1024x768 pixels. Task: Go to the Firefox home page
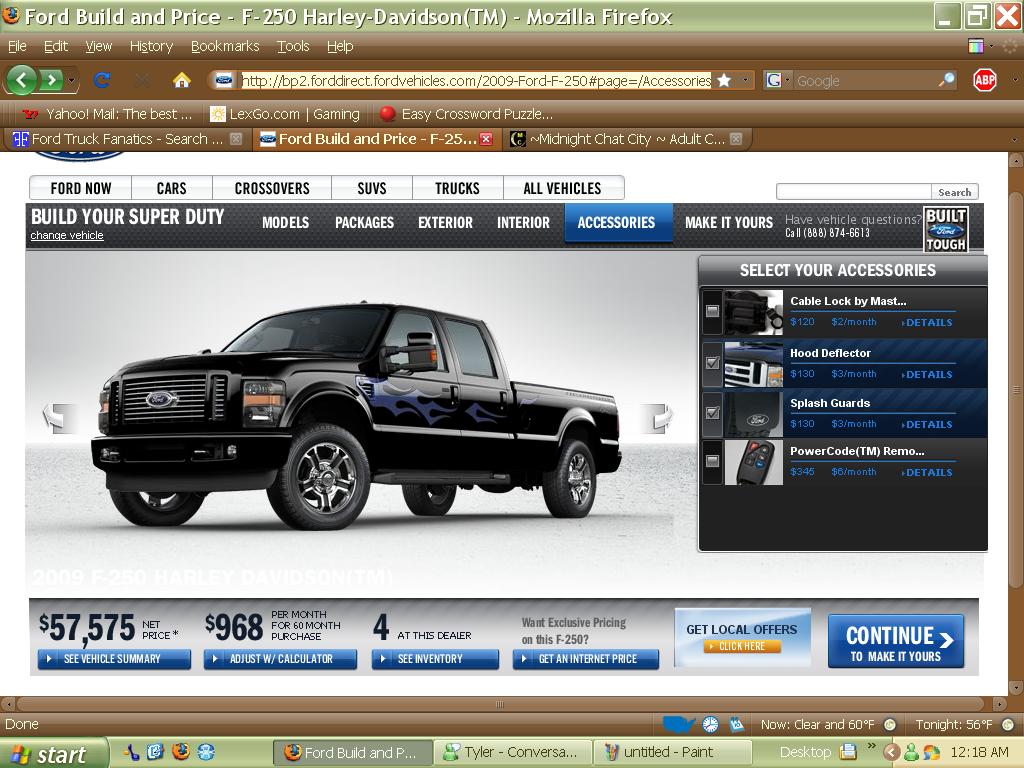click(x=182, y=80)
